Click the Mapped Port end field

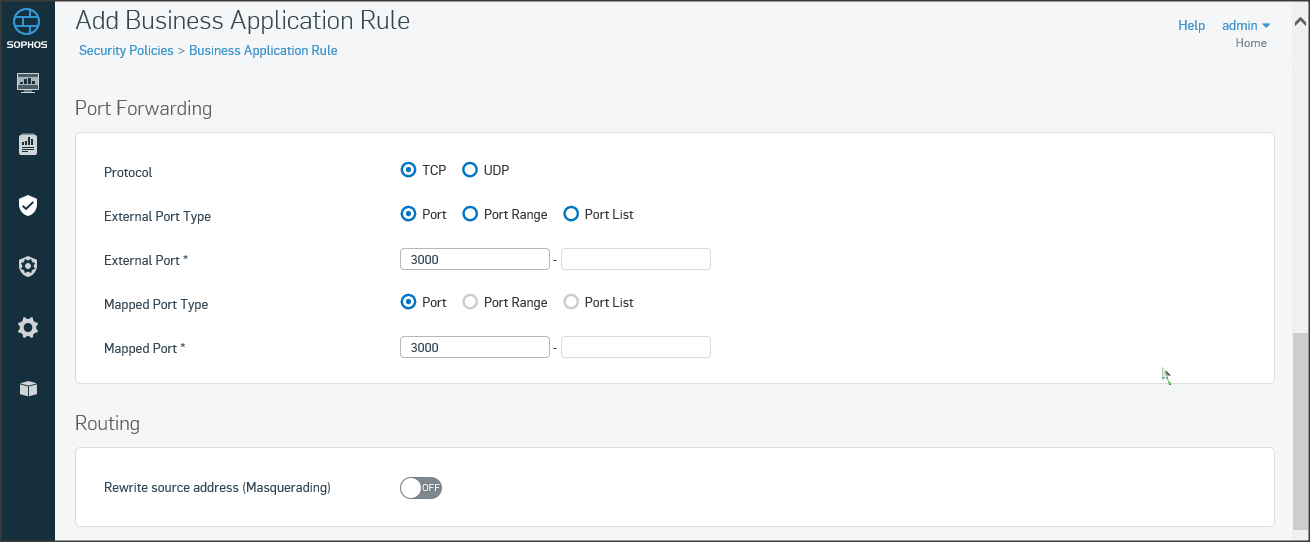tap(636, 347)
